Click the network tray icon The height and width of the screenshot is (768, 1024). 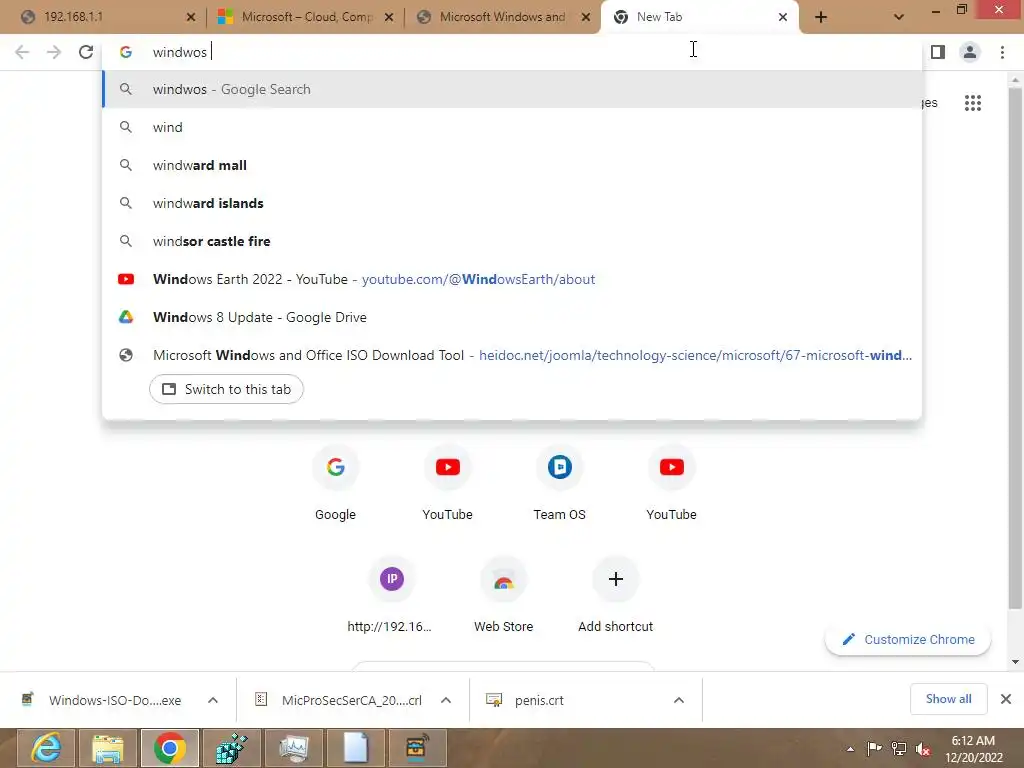899,749
